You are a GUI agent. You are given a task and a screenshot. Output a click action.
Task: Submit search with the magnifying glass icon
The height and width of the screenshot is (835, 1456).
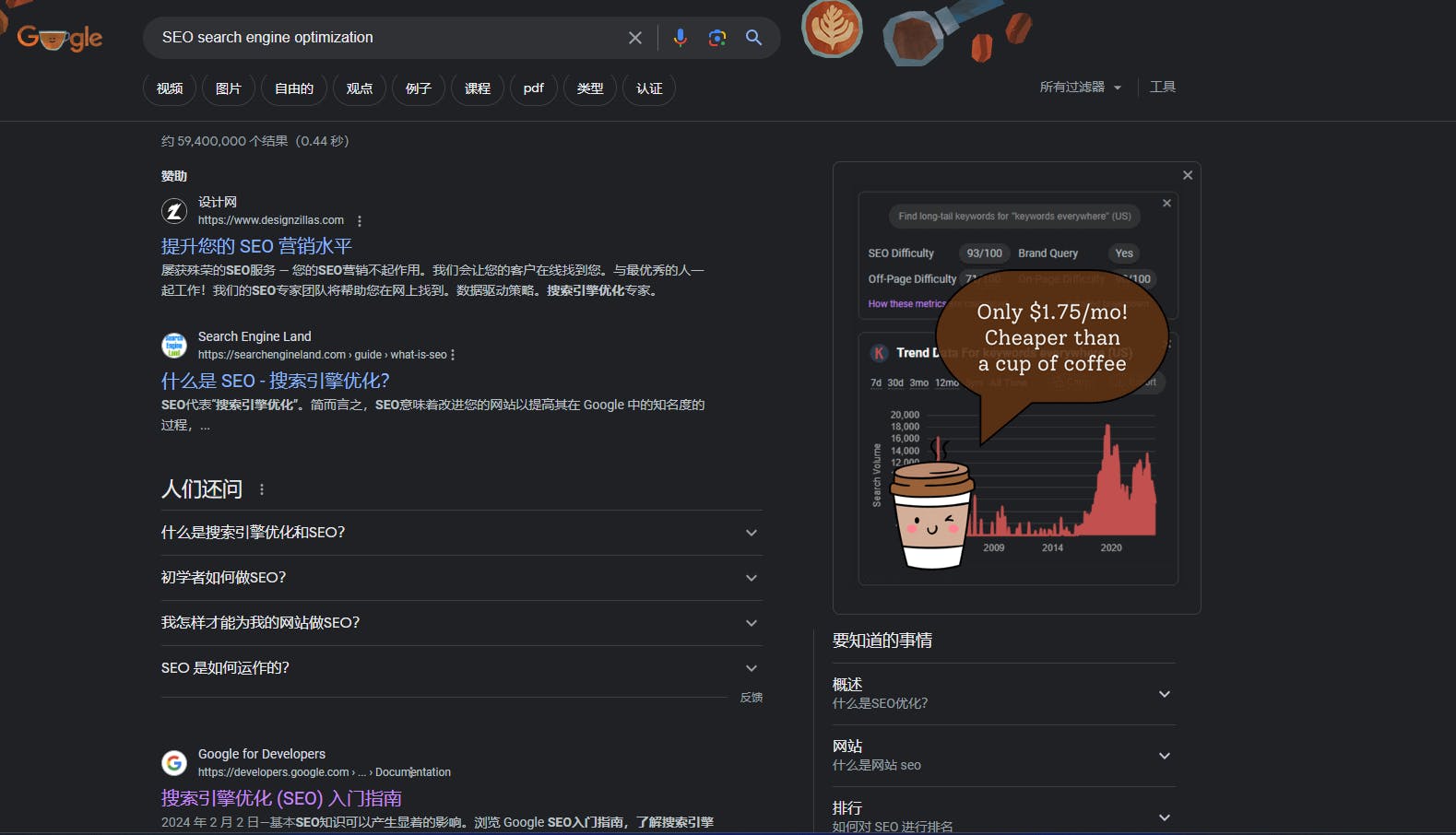click(753, 38)
